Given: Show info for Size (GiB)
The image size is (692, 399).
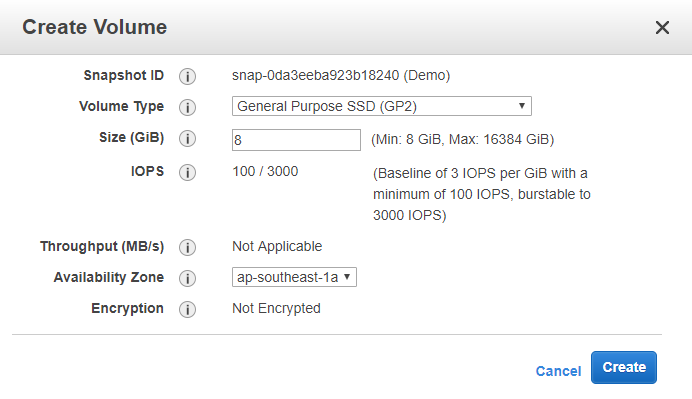Looking at the screenshot, I should (187, 139).
